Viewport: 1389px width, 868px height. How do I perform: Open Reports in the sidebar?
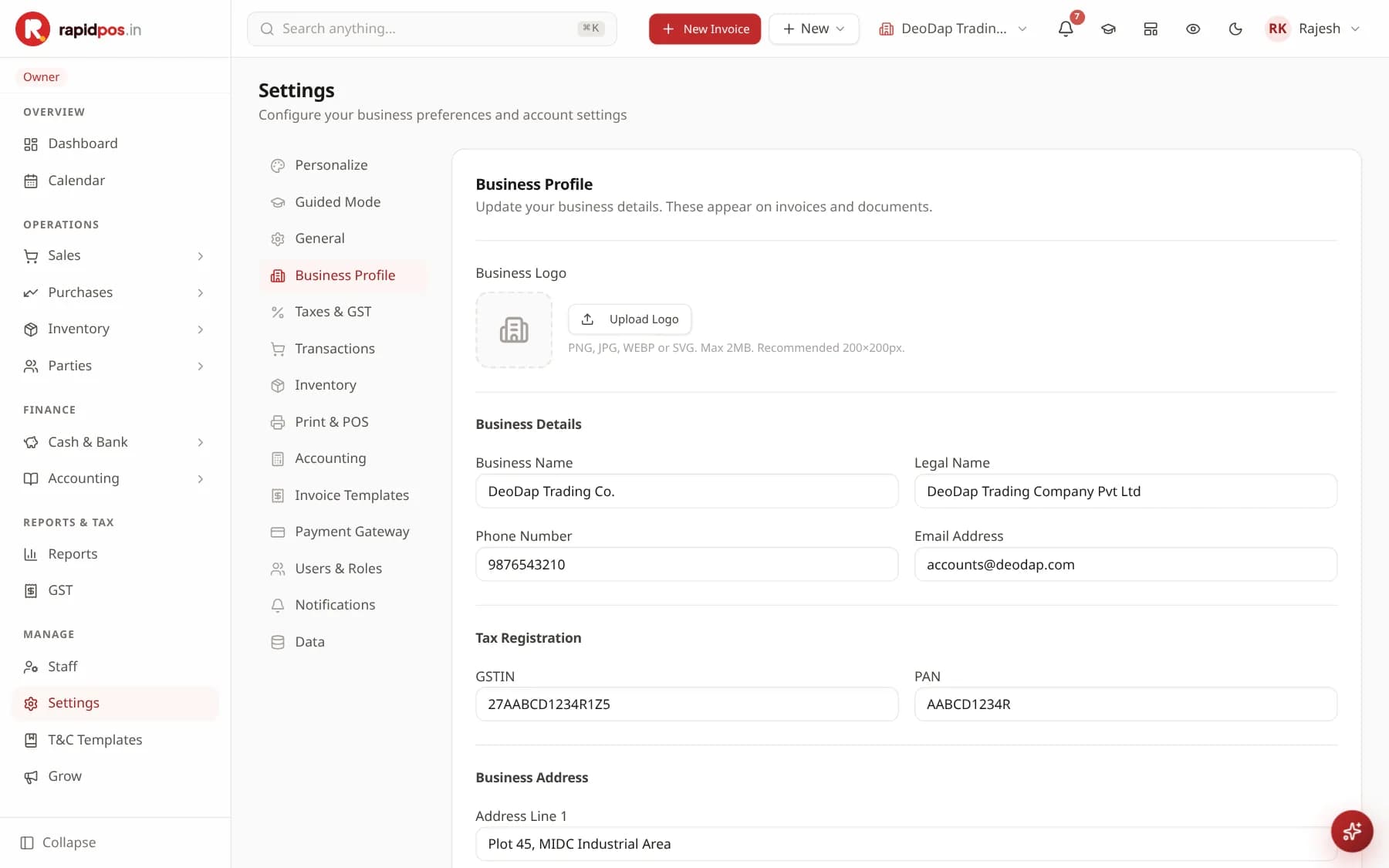[116, 554]
